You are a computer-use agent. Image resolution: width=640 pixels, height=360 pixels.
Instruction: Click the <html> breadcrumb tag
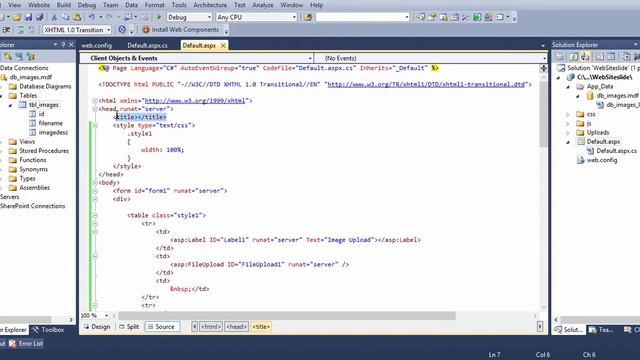pos(211,327)
